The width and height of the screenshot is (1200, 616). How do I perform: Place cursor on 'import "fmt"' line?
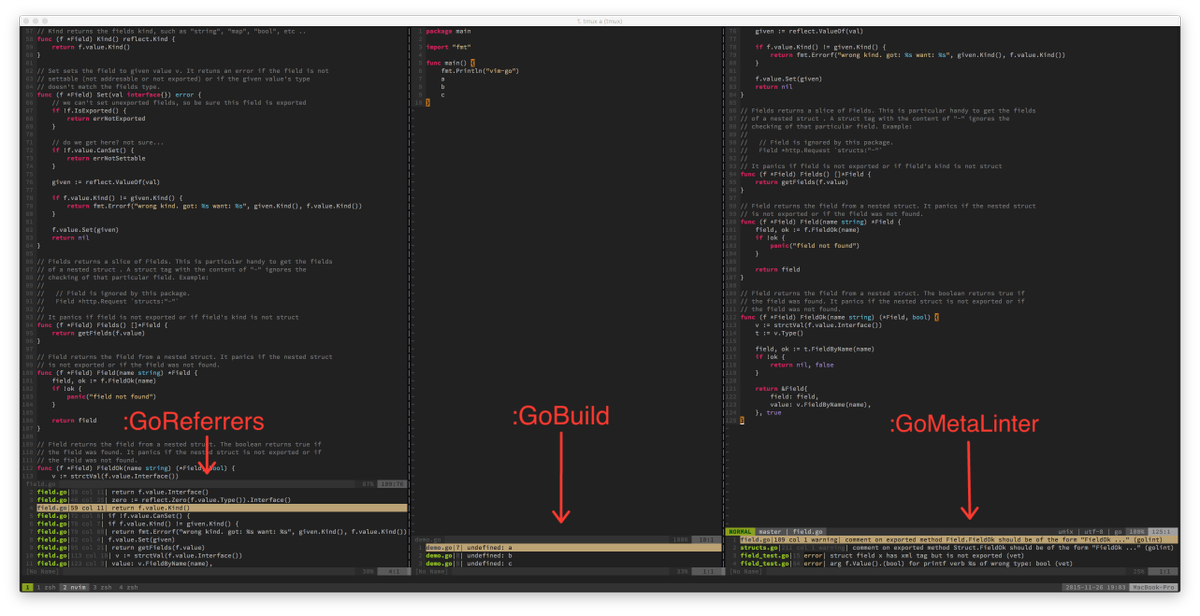pos(448,47)
